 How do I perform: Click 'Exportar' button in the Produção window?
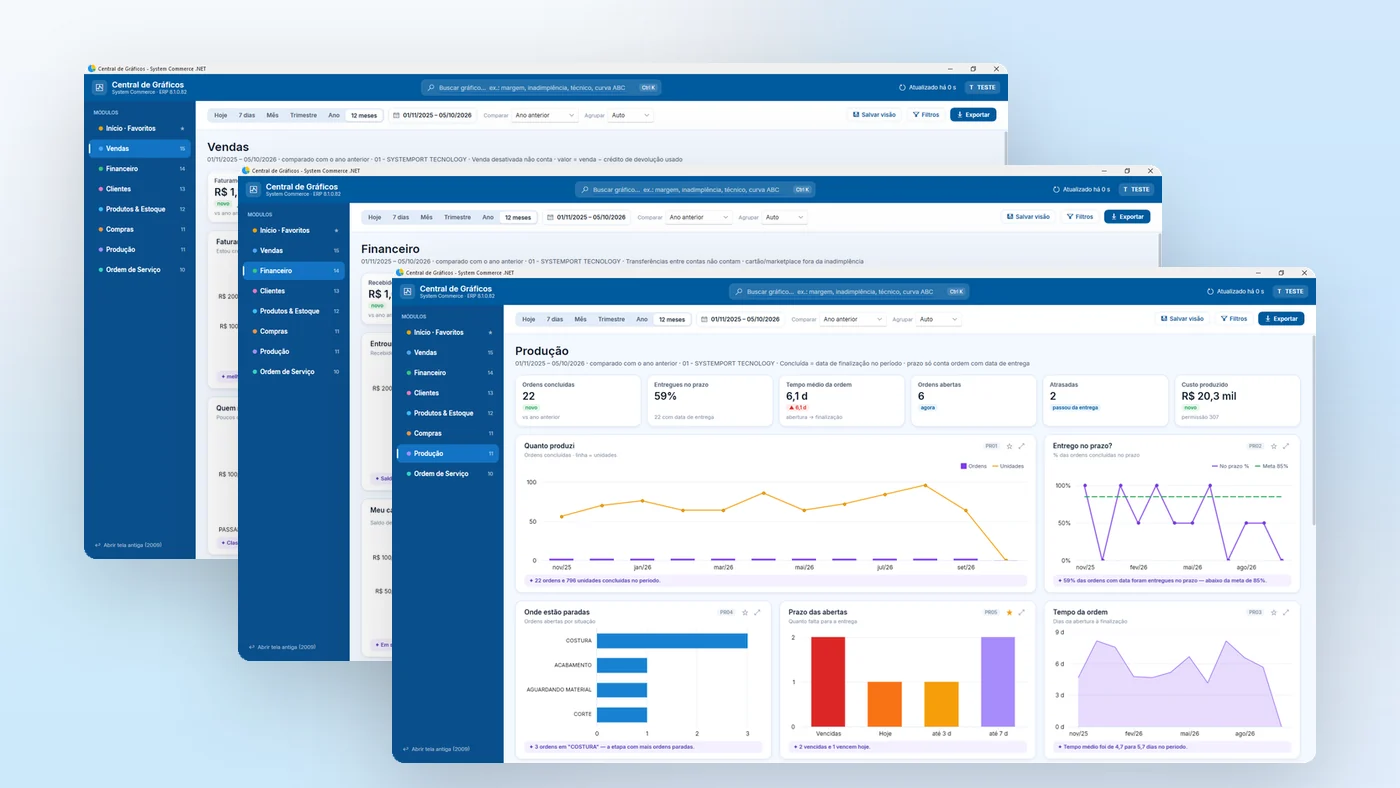pyautogui.click(x=1281, y=319)
